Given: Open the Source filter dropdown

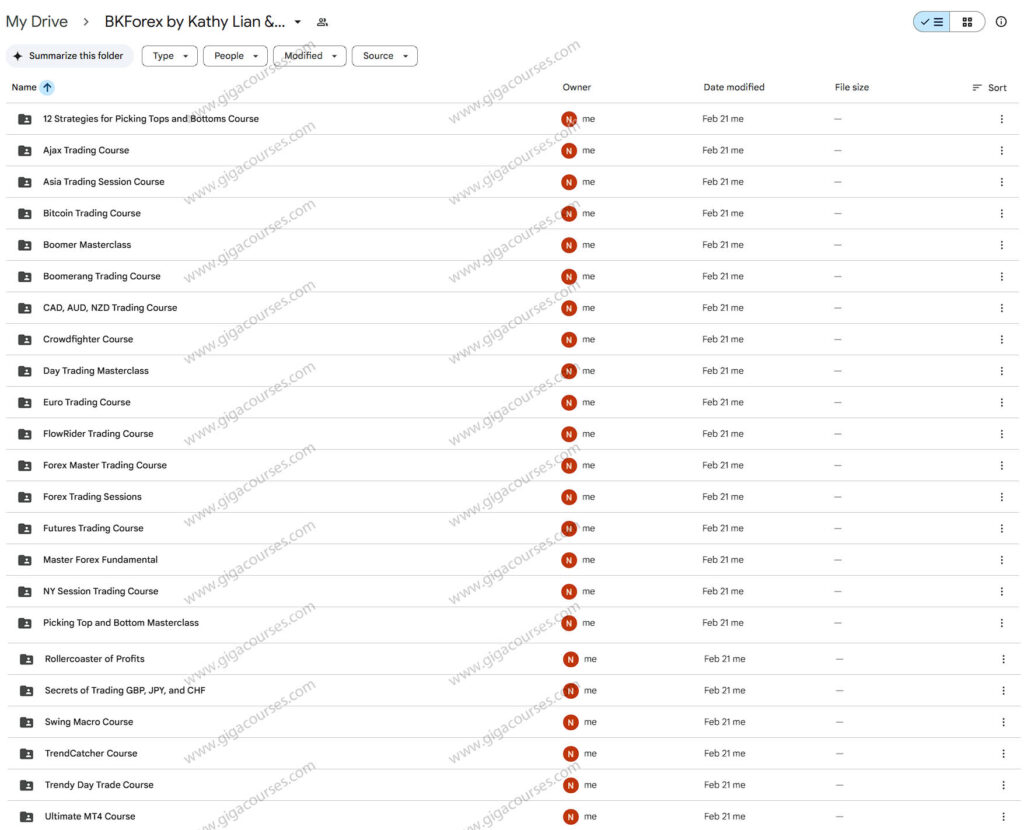Looking at the screenshot, I should click(384, 56).
